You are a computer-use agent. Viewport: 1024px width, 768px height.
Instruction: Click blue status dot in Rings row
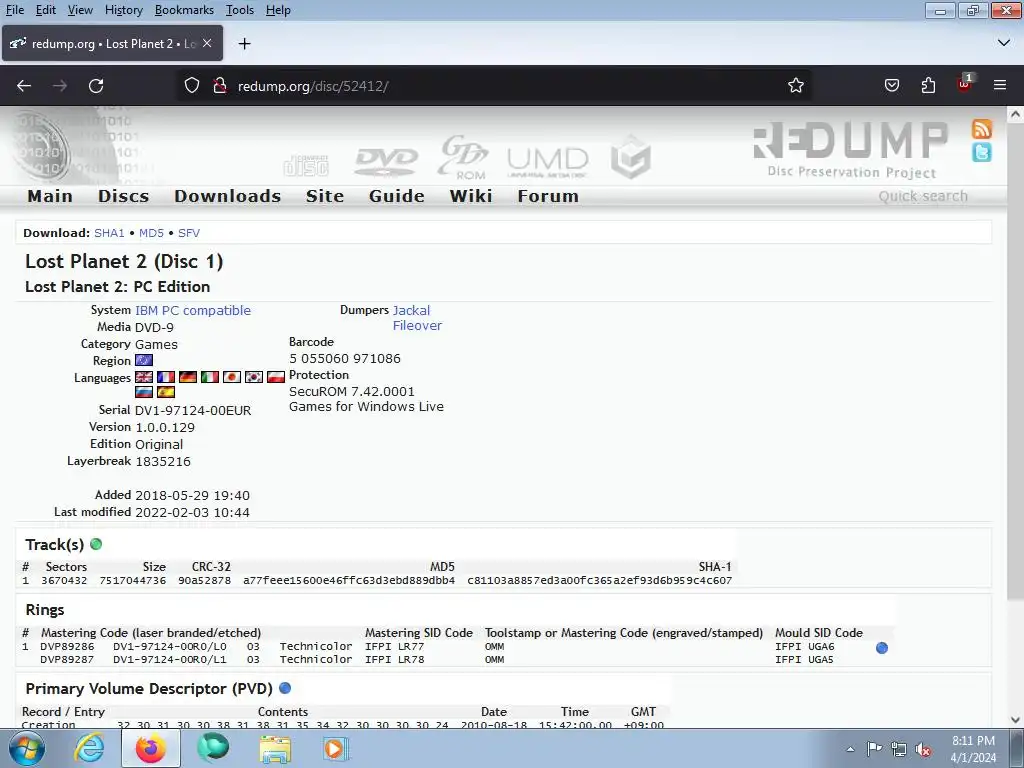pos(882,648)
